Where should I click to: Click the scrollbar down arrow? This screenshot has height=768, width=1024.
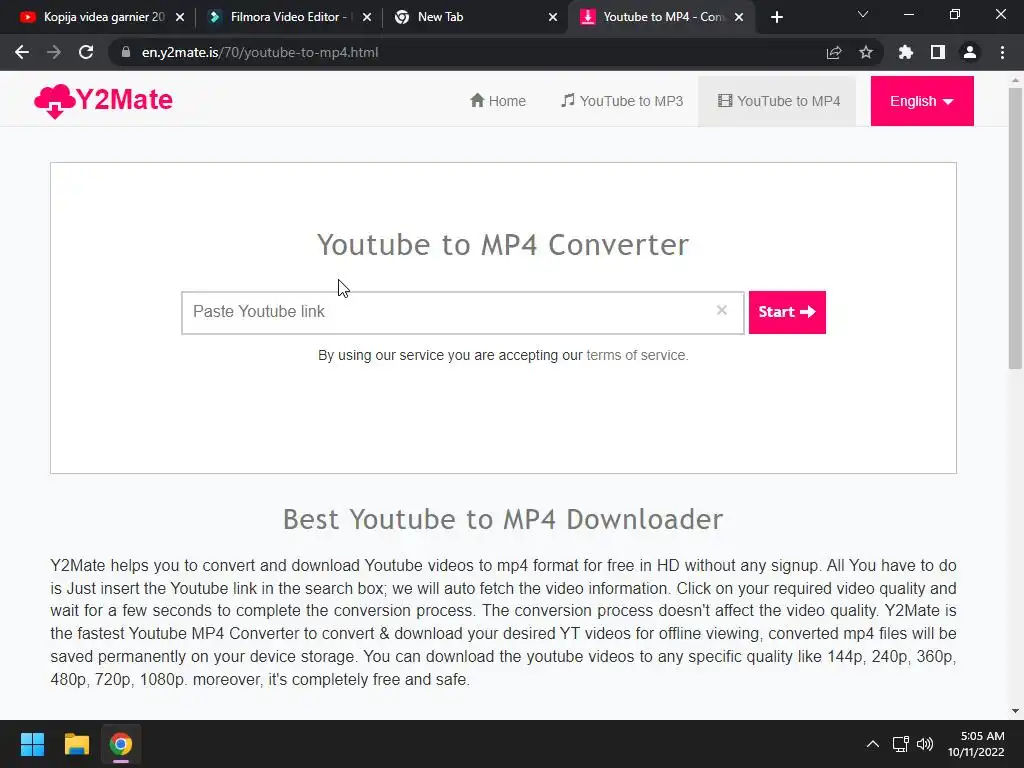pyautogui.click(x=1015, y=711)
